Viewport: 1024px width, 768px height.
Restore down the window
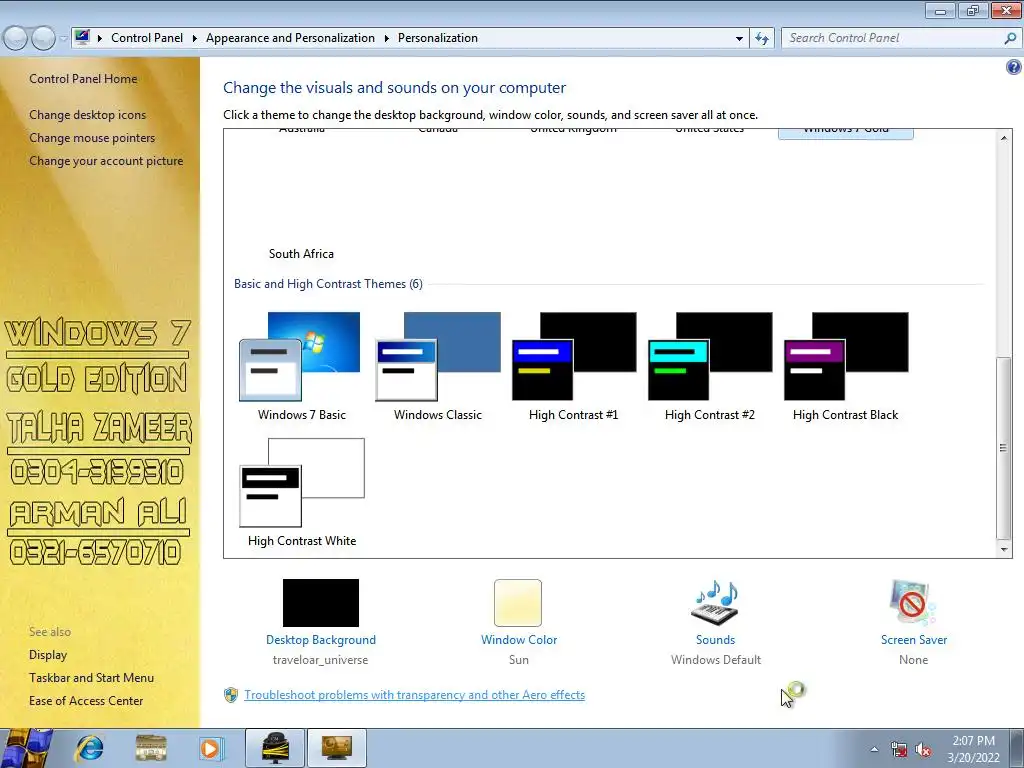973,10
